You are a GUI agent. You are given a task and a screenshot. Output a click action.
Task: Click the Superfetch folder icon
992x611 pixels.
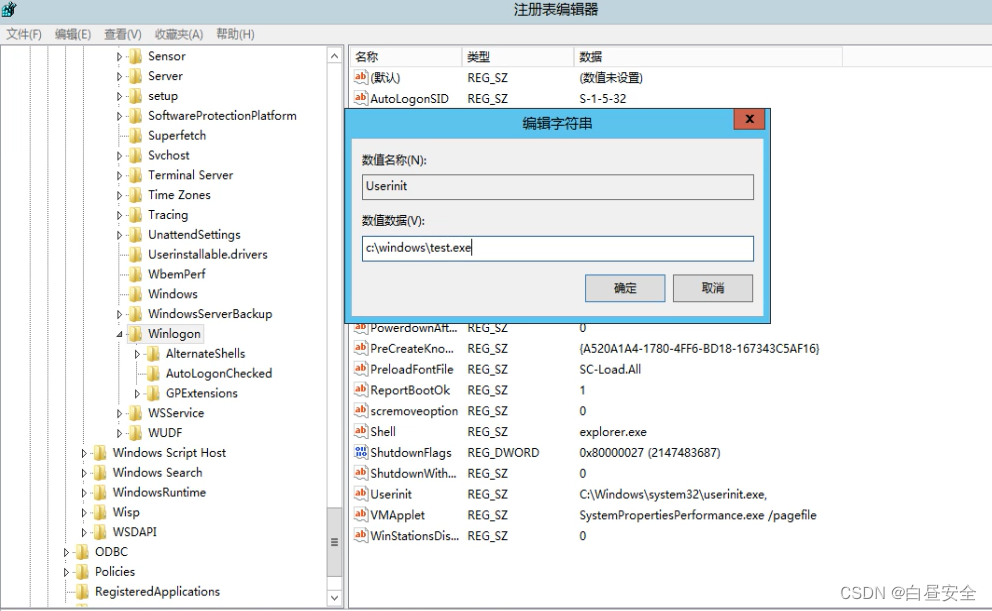[135, 135]
